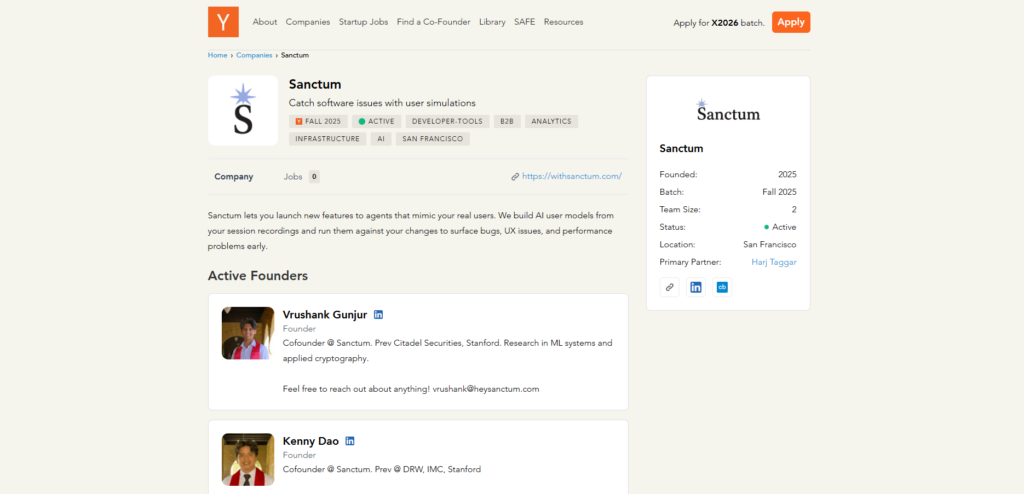Click the INFRASTRUCTURE tag
1024x494 pixels.
[328, 139]
